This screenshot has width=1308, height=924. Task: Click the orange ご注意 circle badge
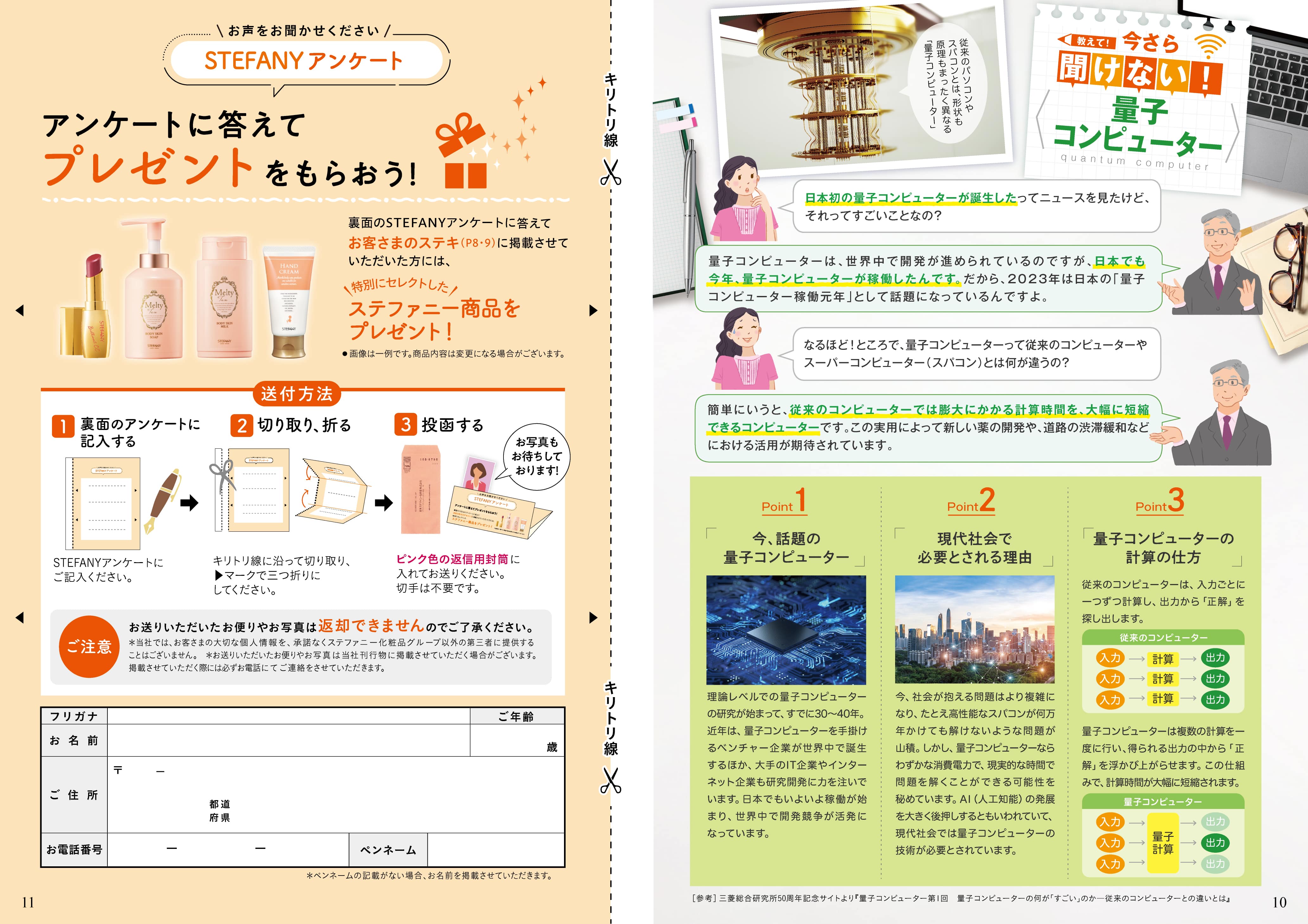pos(89,646)
